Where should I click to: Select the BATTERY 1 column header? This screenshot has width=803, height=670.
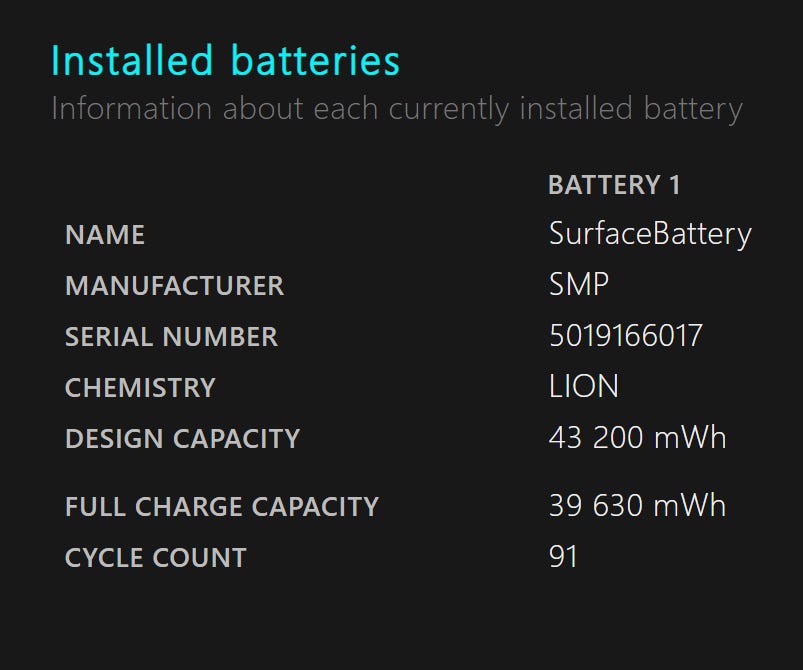[614, 185]
